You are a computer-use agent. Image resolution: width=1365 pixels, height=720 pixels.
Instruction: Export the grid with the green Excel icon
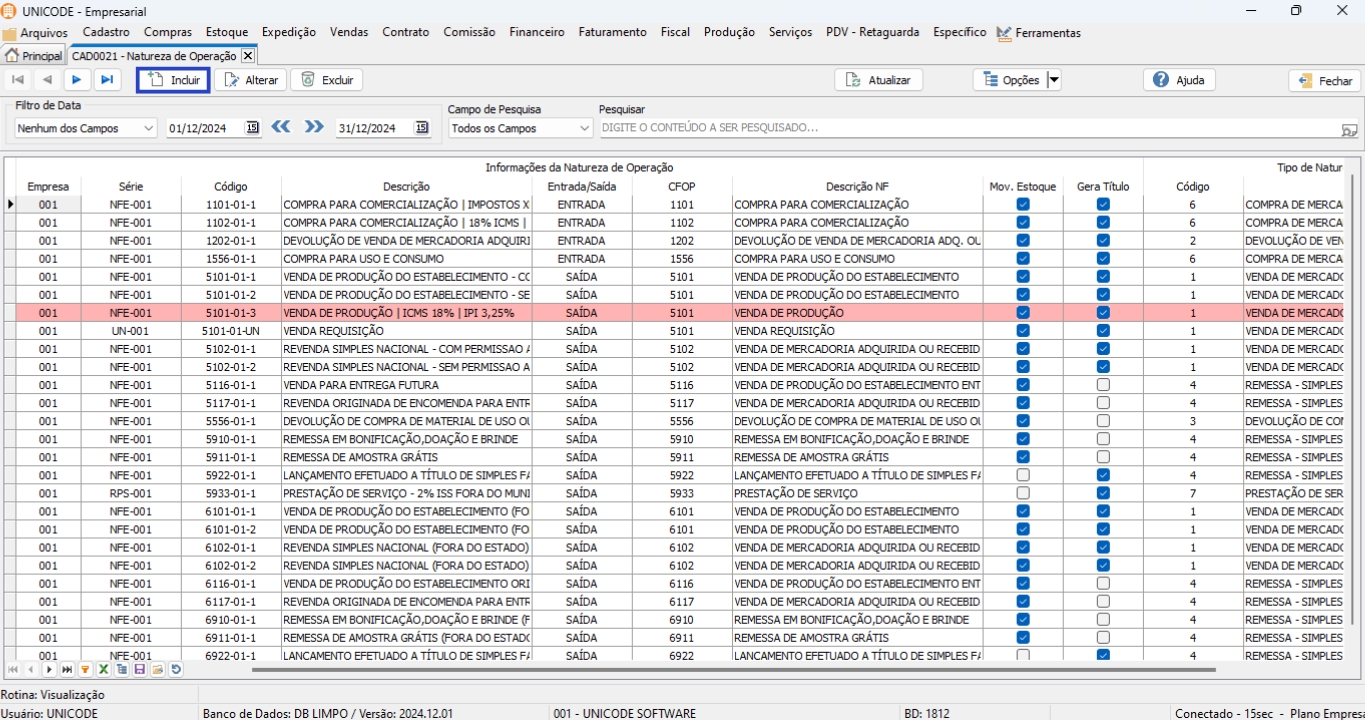(x=103, y=670)
